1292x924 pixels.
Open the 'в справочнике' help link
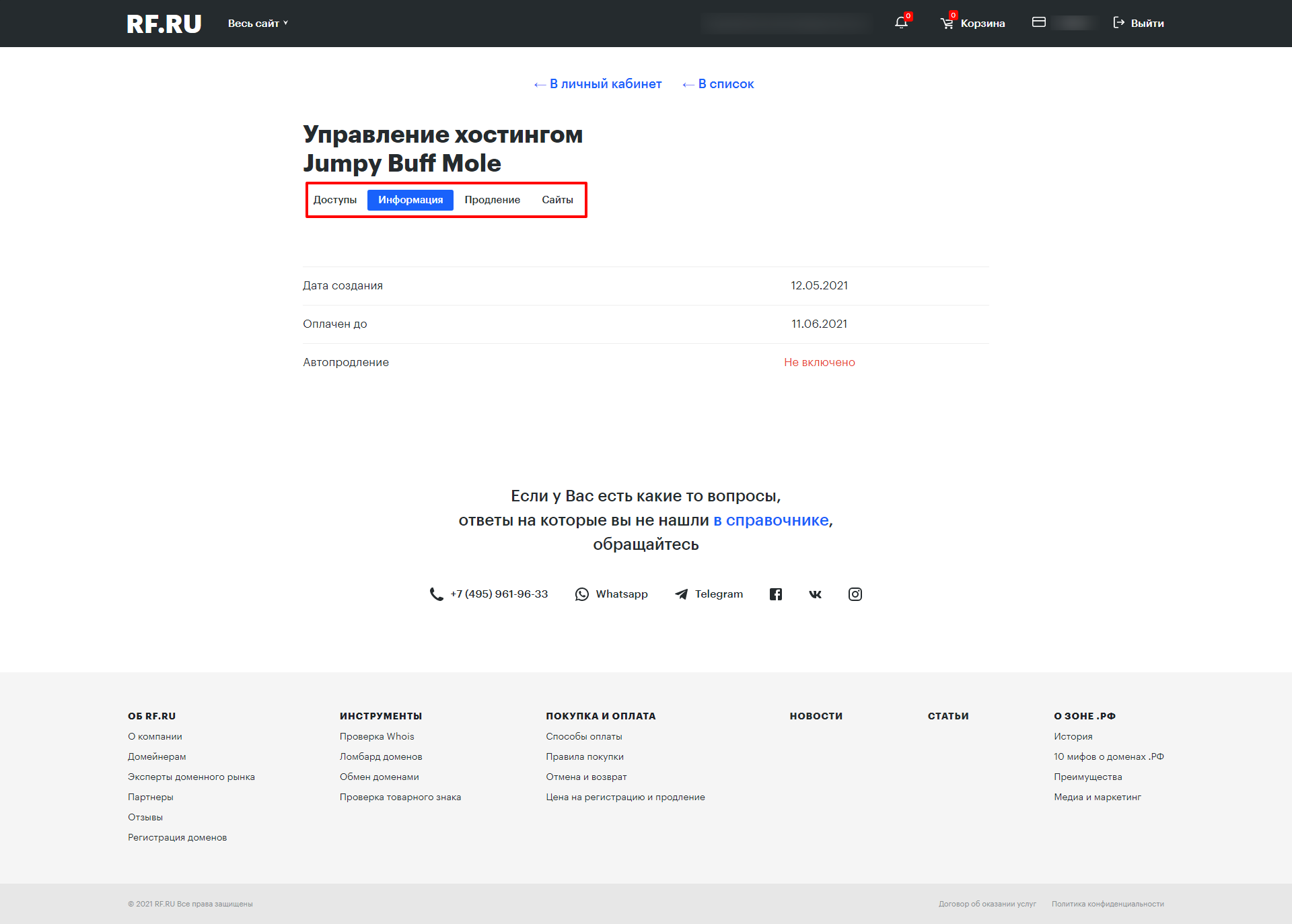(770, 520)
